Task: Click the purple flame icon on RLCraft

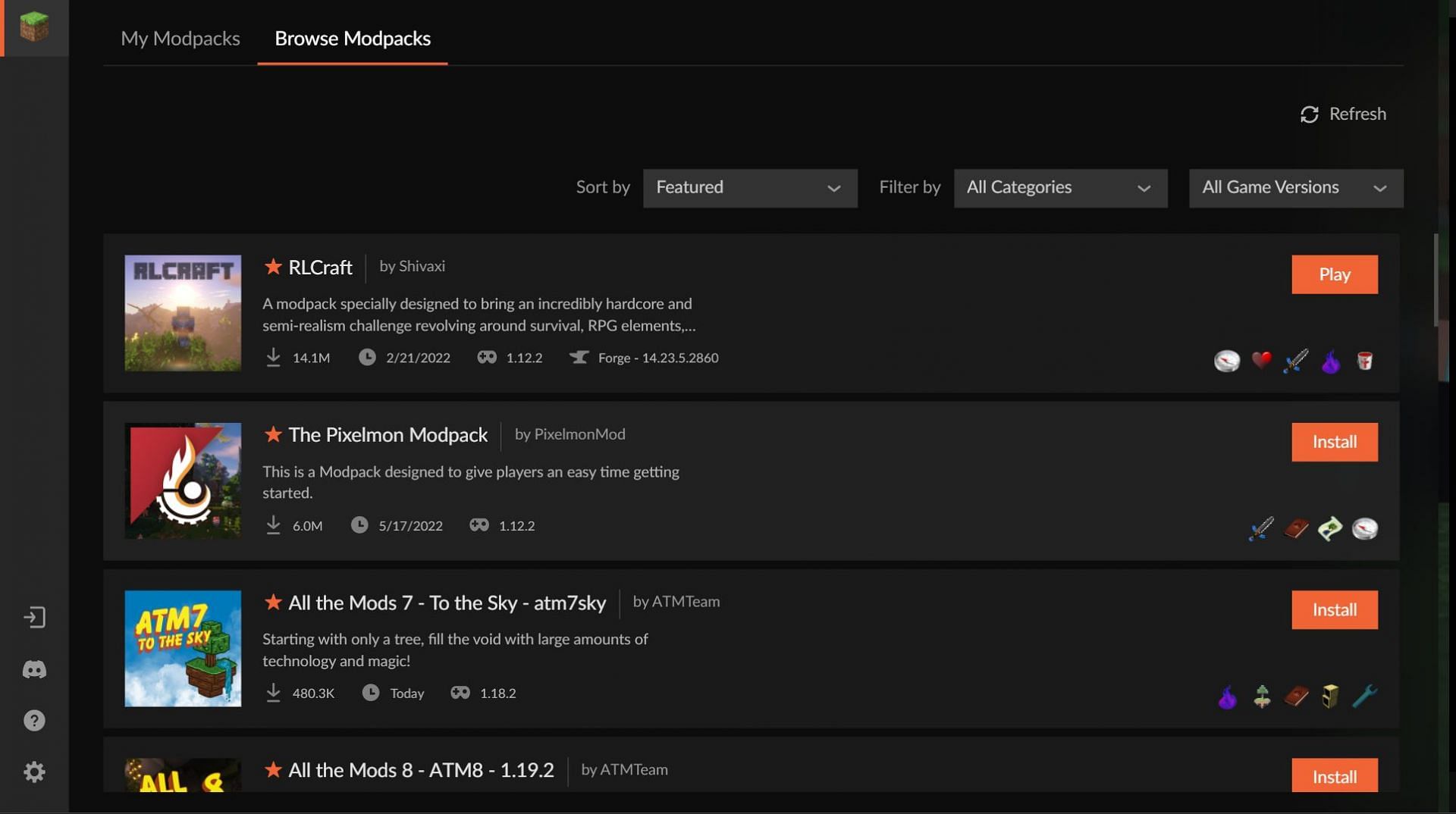Action: click(1330, 362)
